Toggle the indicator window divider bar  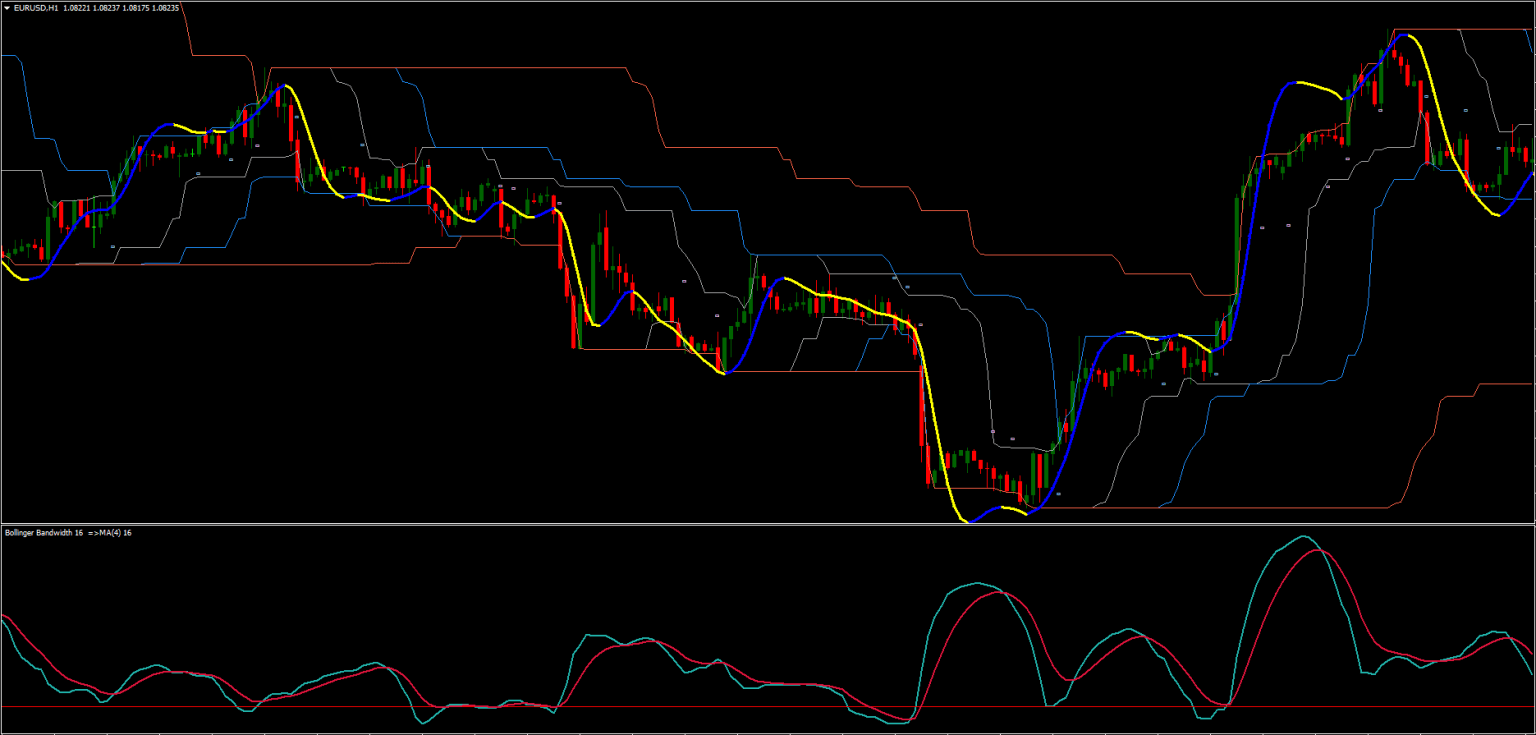(700, 524)
